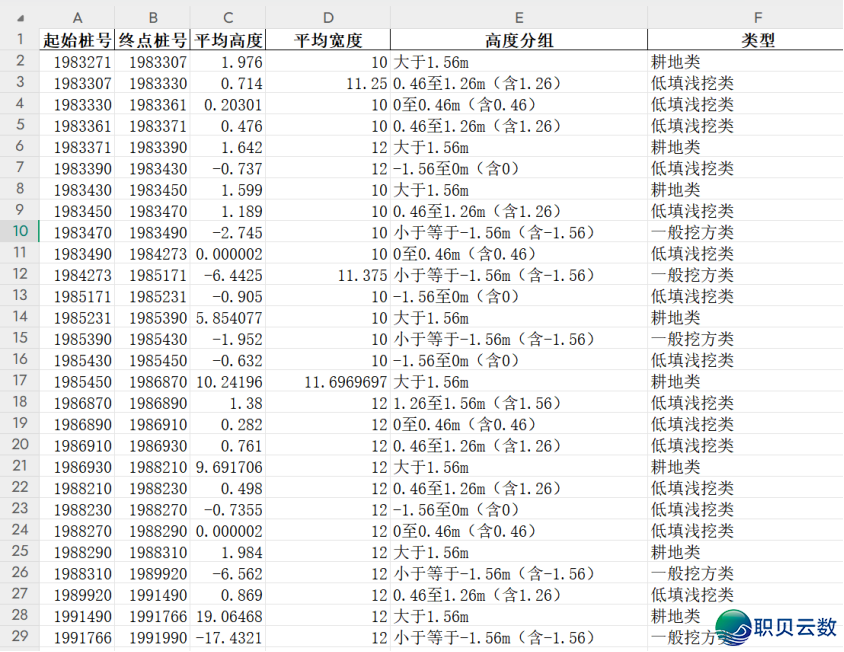Select cell 1.26至1.56m（含1.56）
The width and height of the screenshot is (844, 652).
point(519,403)
